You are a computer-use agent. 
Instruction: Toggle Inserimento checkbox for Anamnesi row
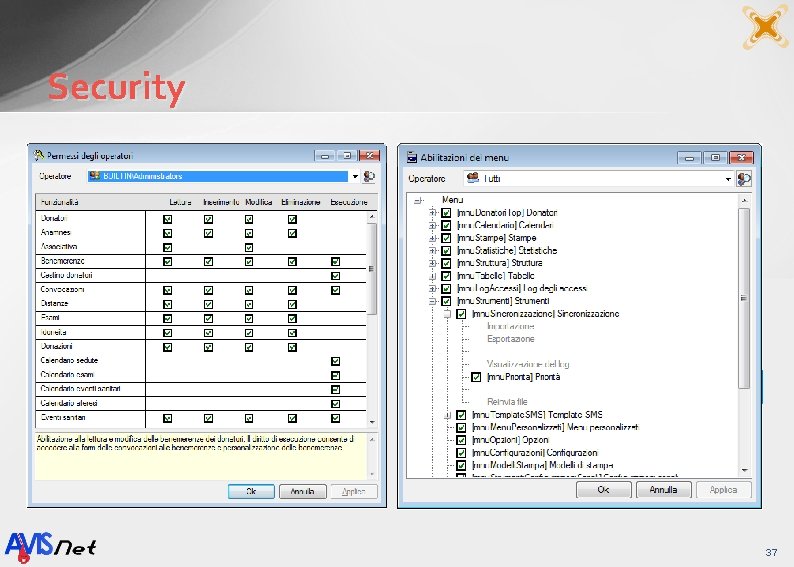click(208, 233)
